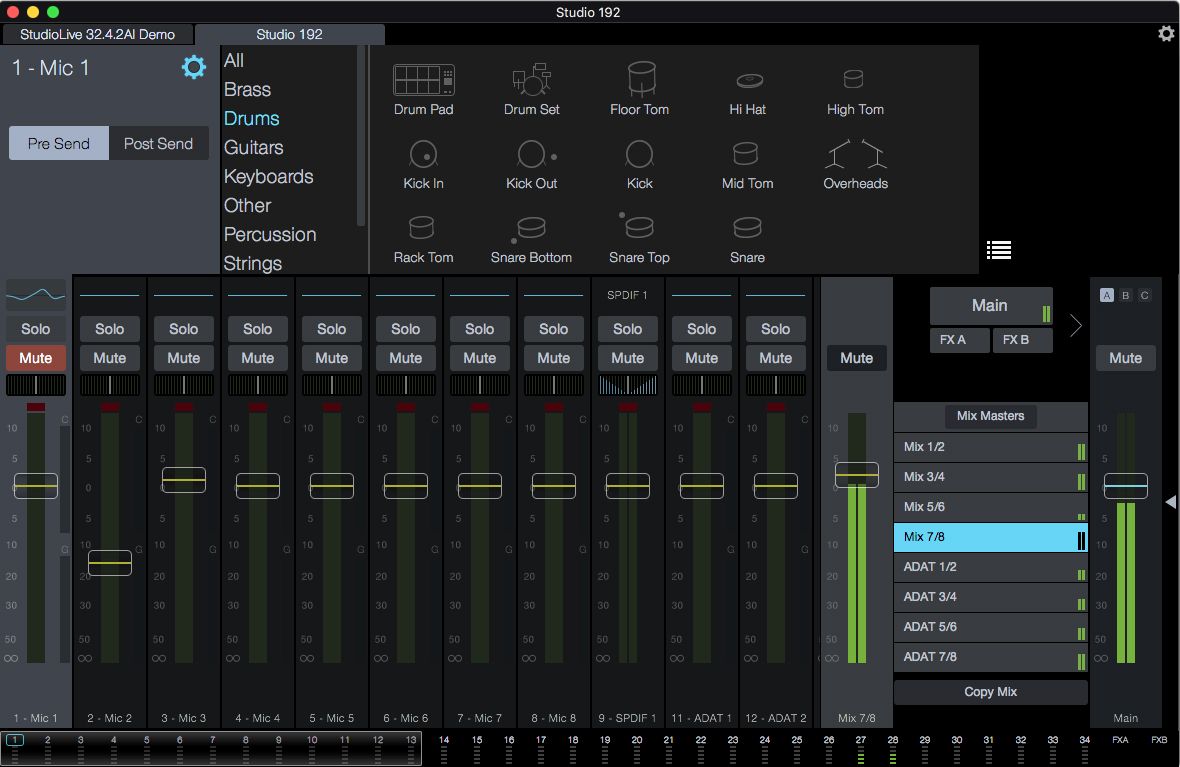Select the Main mix button
The width and height of the screenshot is (1180, 767).
point(991,306)
